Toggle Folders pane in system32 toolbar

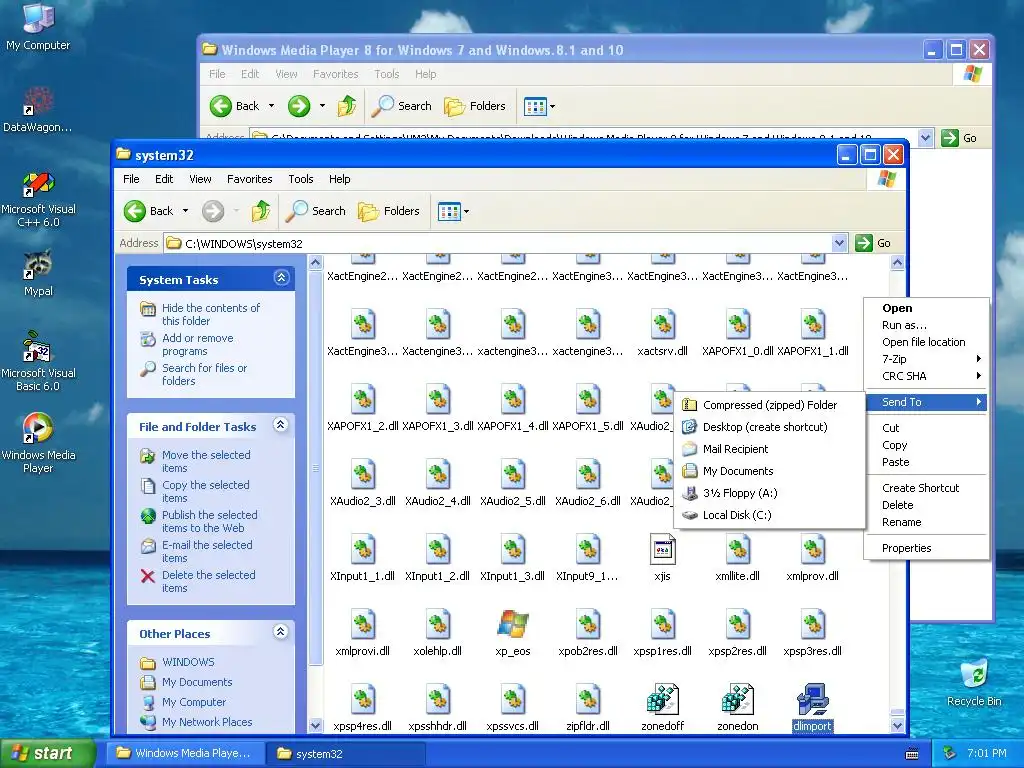tap(389, 211)
